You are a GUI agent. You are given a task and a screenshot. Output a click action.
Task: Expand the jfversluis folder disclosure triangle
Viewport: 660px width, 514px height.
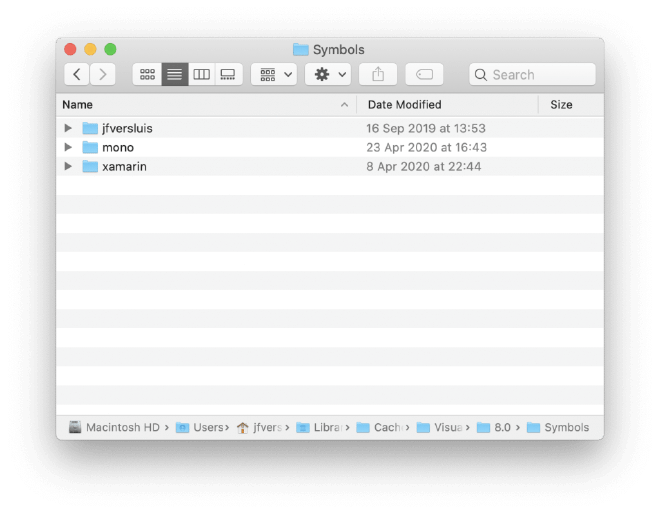(68, 128)
